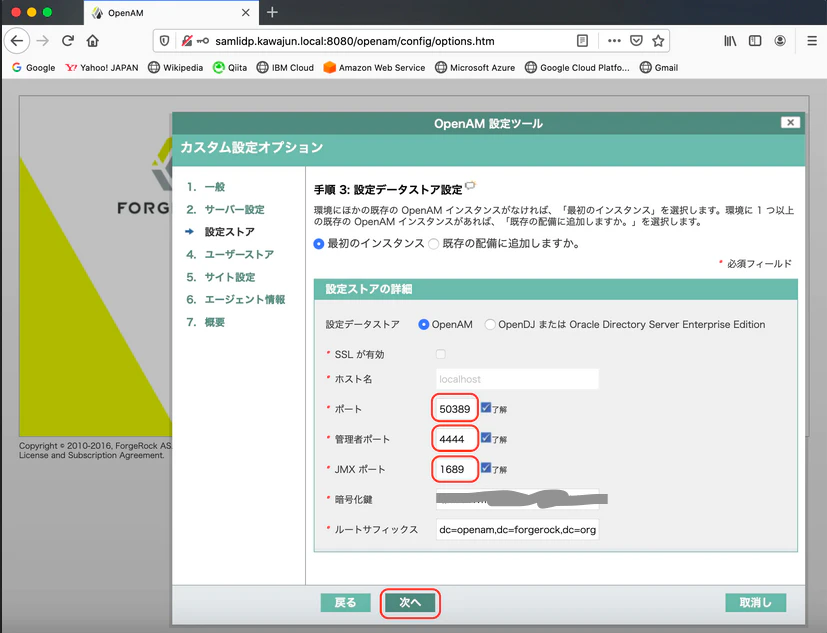Click the browser back arrow
Viewport: 827px width, 633px height.
pyautogui.click(x=17, y=41)
